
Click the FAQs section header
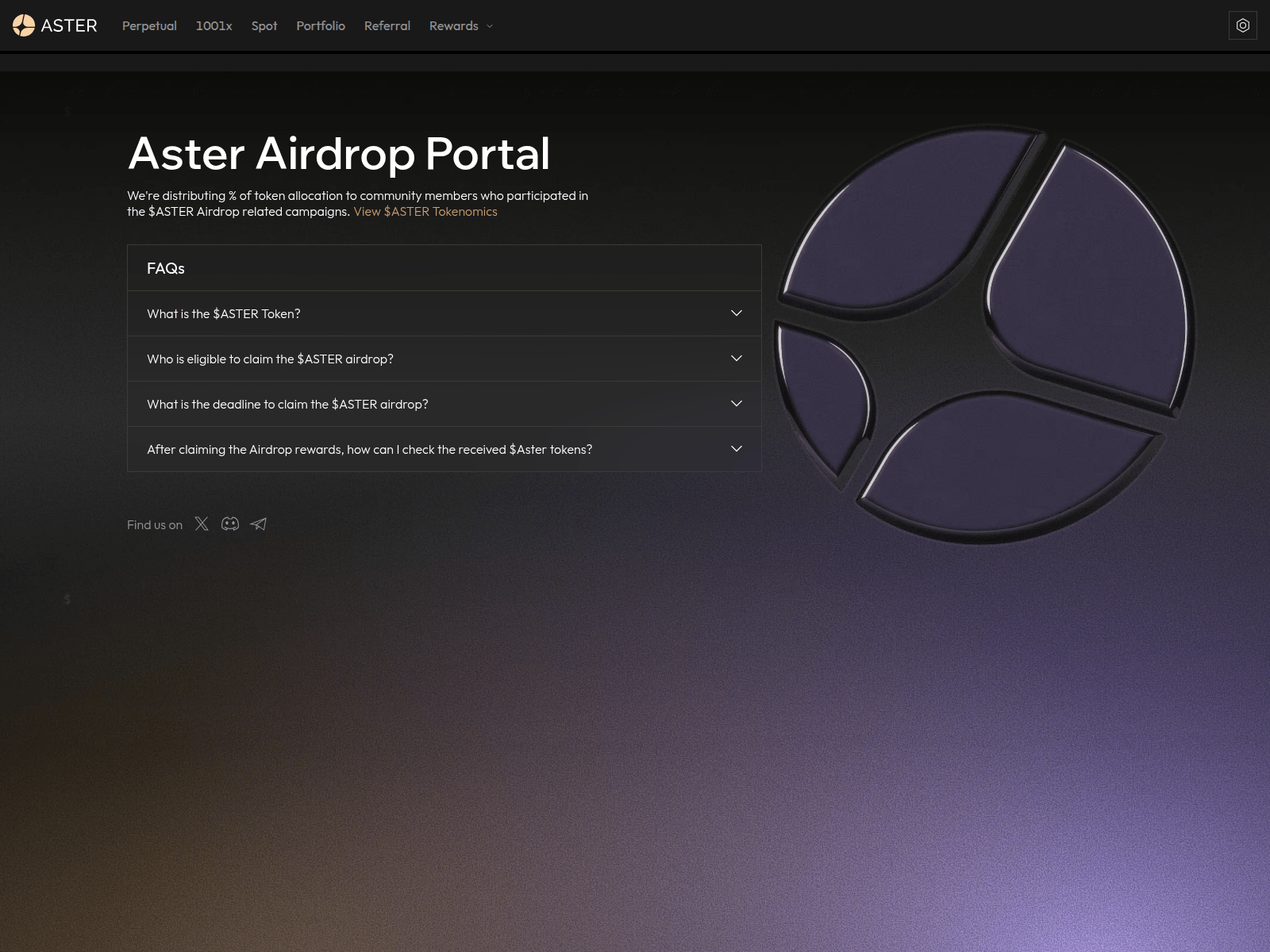point(166,268)
